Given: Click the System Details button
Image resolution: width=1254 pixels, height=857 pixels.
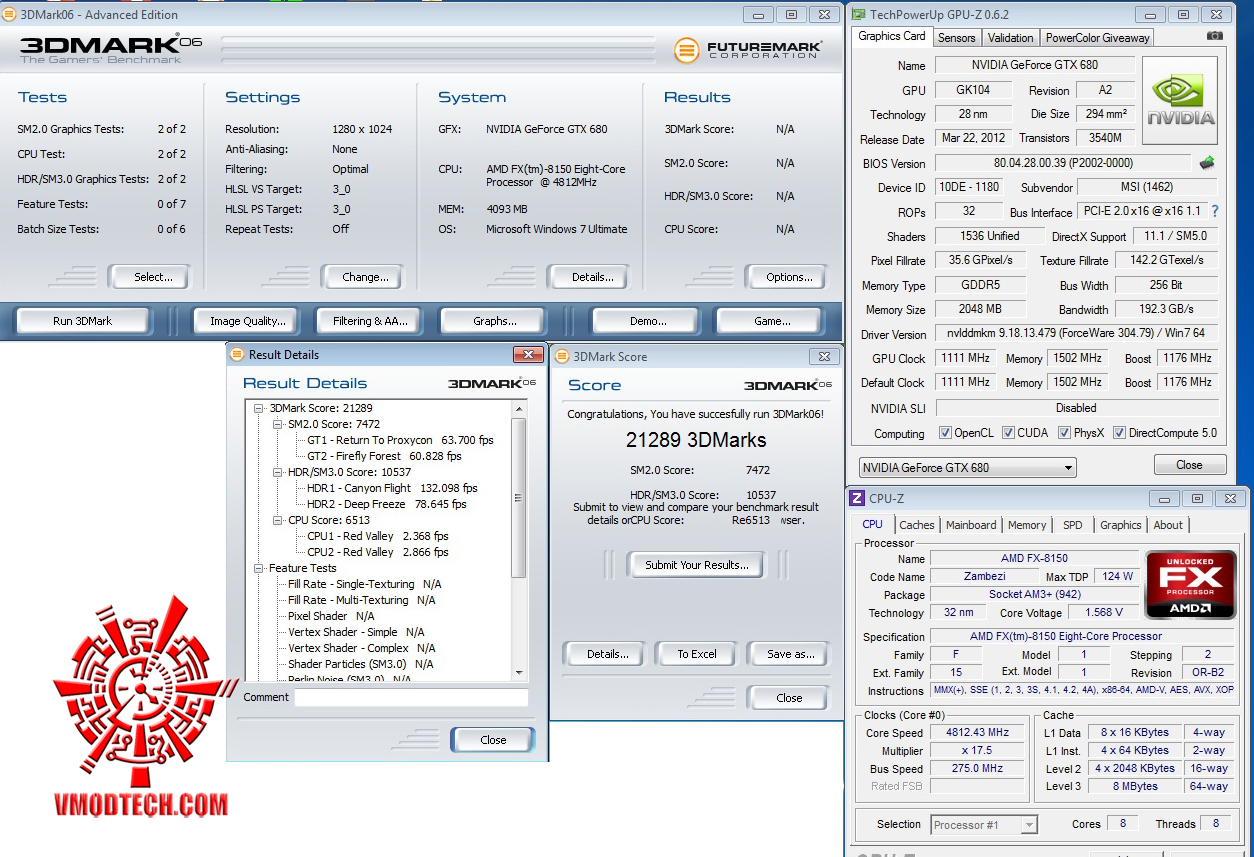Looking at the screenshot, I should click(x=591, y=277).
